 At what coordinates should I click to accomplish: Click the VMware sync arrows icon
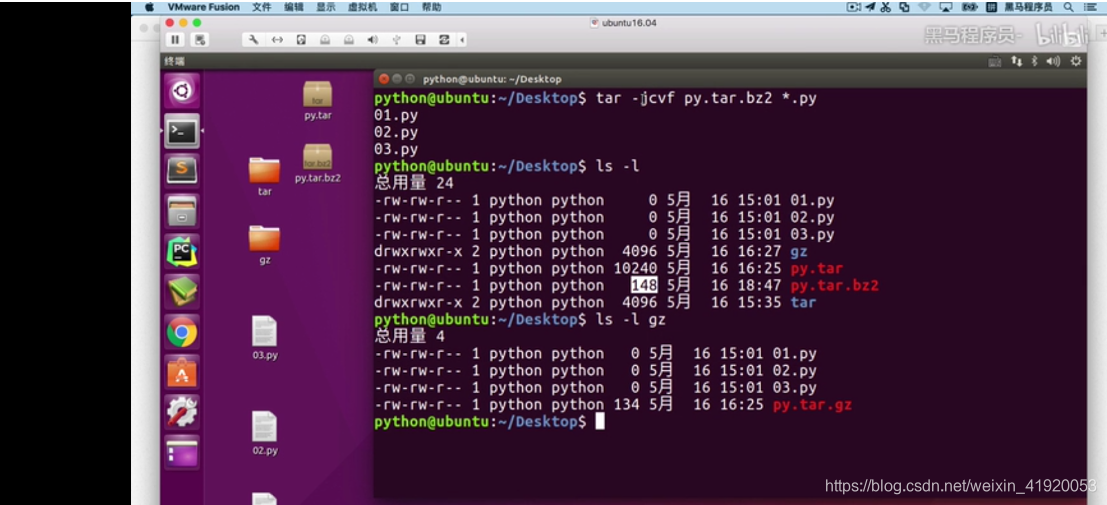coord(444,40)
